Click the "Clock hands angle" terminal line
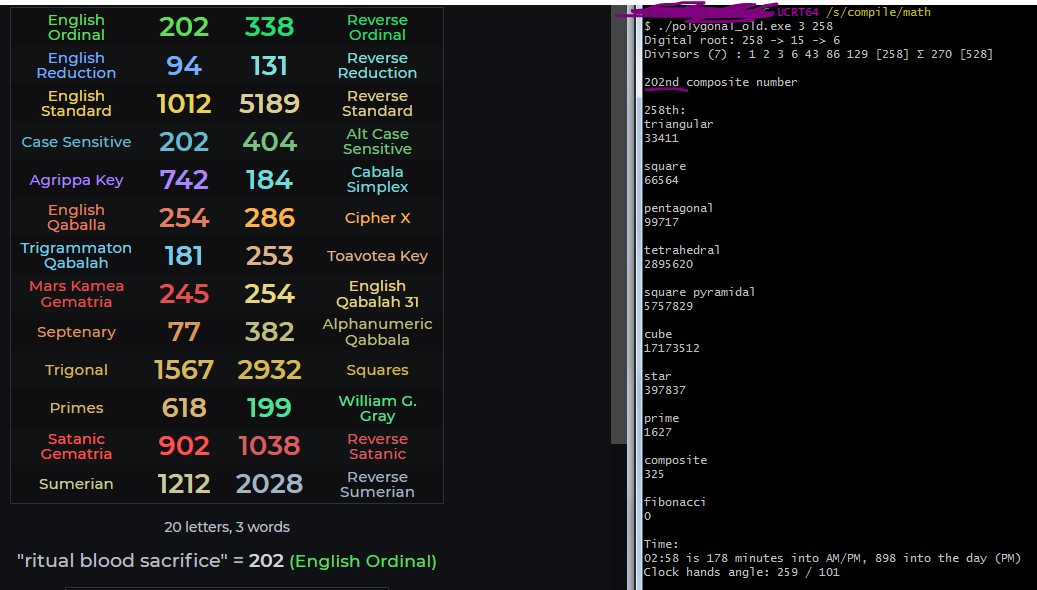This screenshot has height=590, width=1037. coord(741,572)
